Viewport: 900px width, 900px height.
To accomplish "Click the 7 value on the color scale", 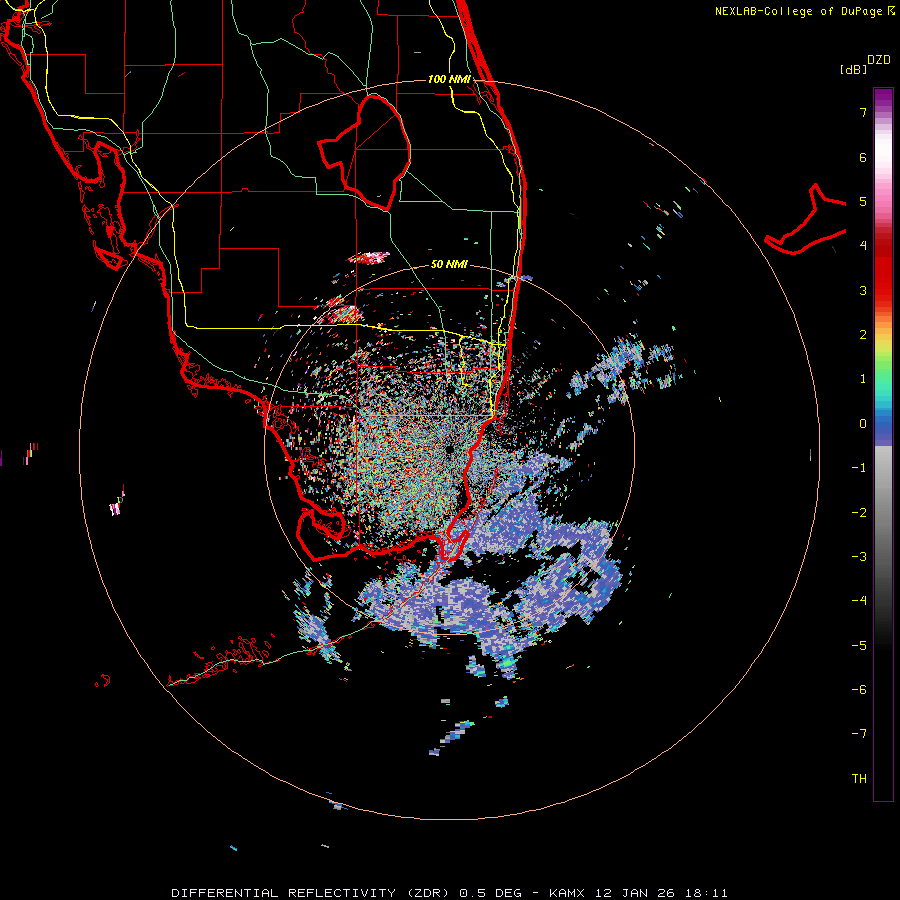I will [x=863, y=112].
